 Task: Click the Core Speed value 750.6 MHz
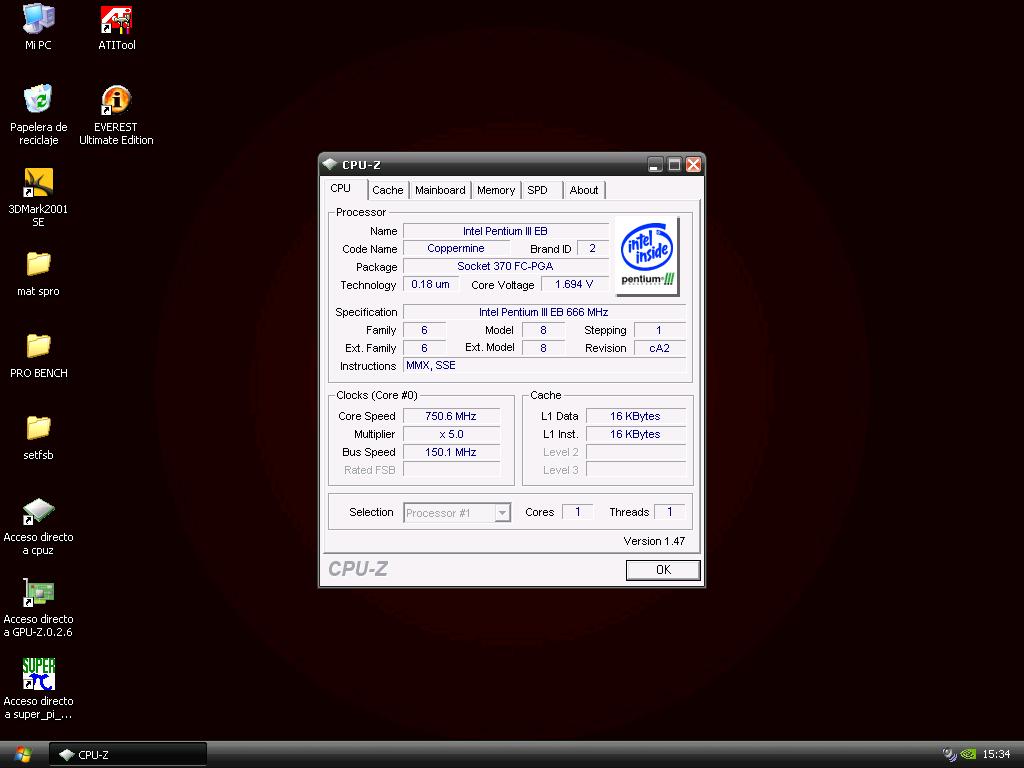(451, 416)
